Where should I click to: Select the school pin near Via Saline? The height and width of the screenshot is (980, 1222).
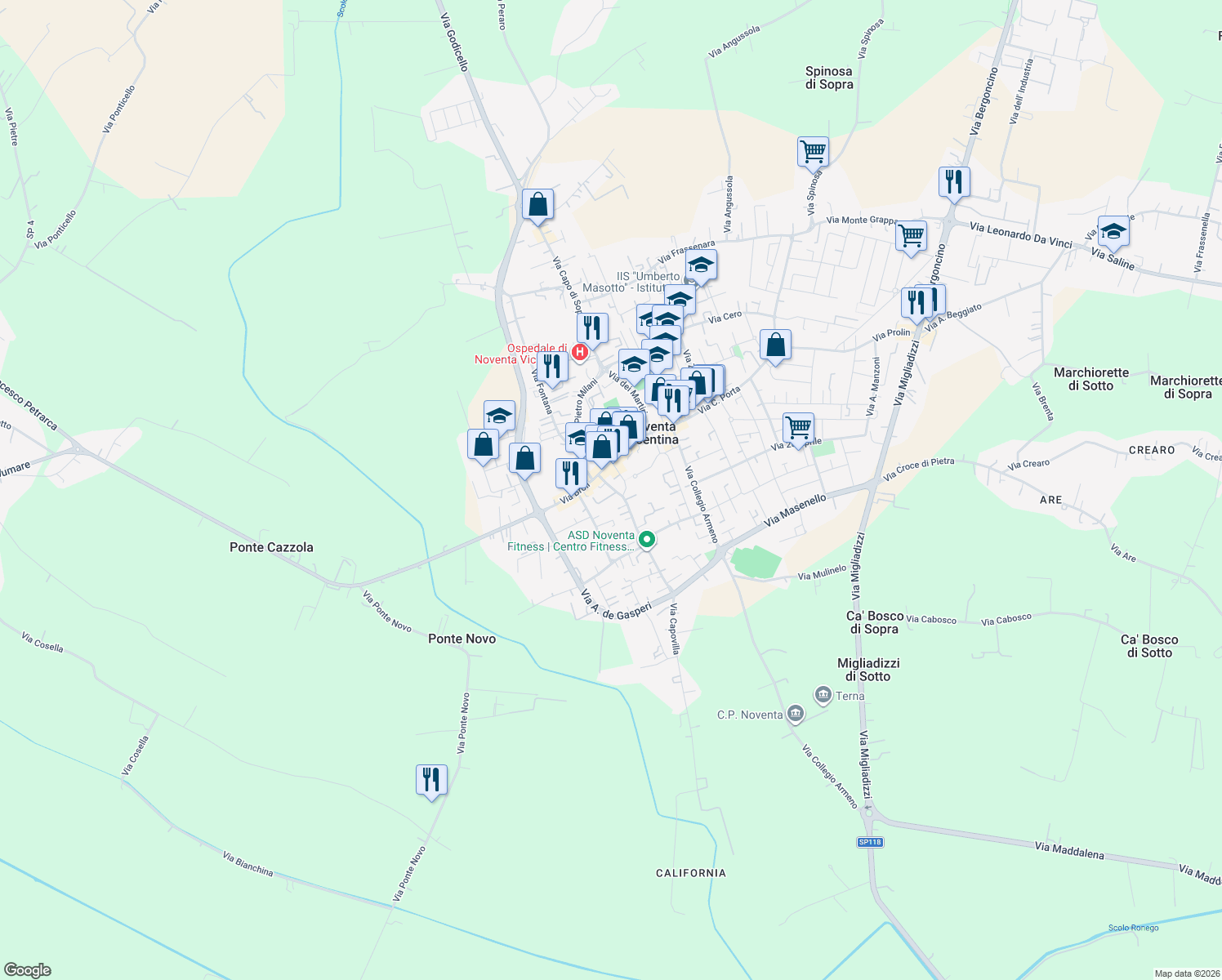1113,233
